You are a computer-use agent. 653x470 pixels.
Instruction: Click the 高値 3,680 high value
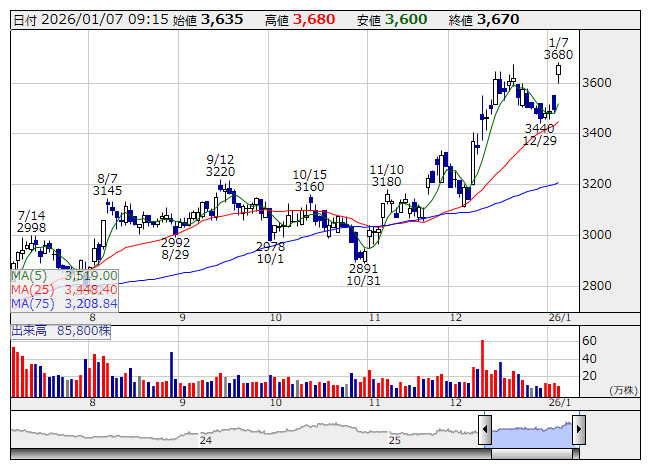(x=300, y=20)
